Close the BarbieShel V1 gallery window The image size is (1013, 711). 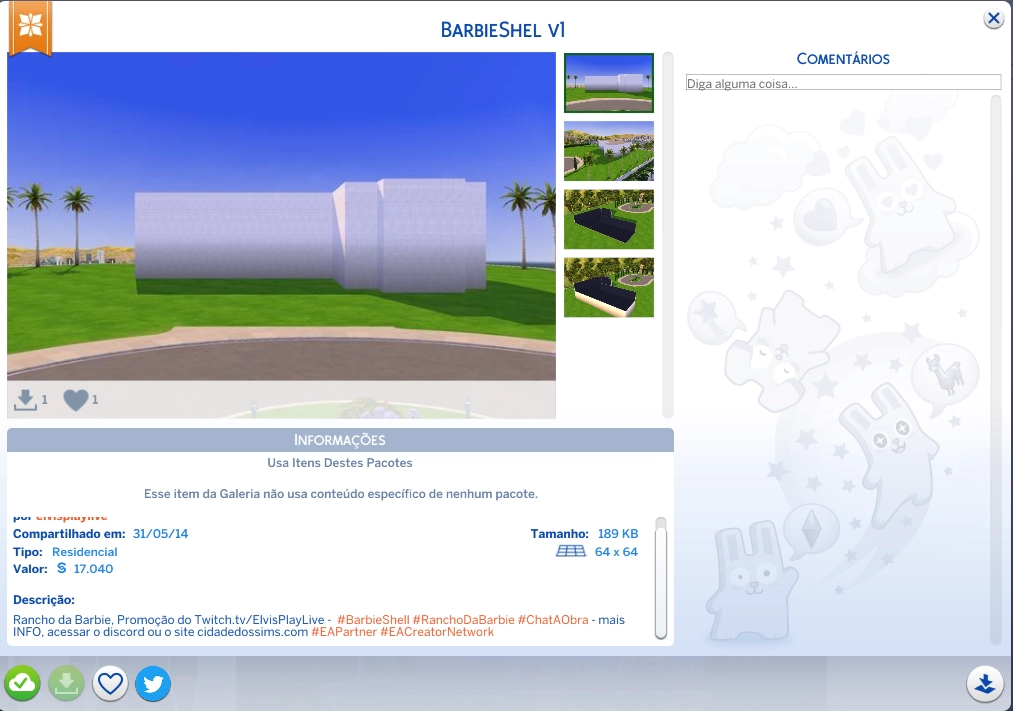[x=993, y=19]
